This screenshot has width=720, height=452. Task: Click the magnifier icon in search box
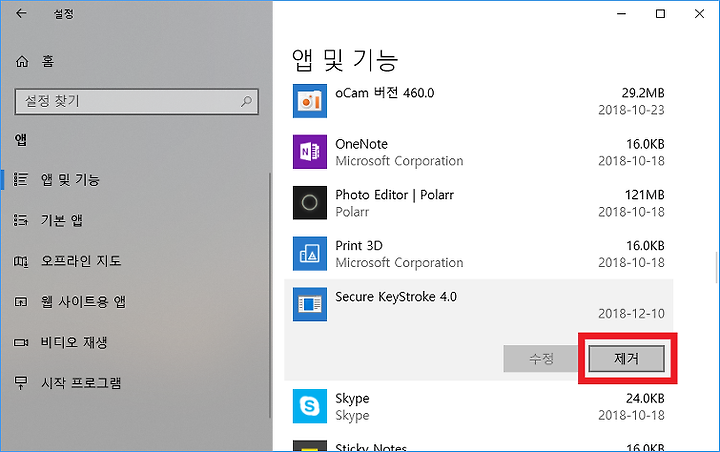(x=247, y=101)
